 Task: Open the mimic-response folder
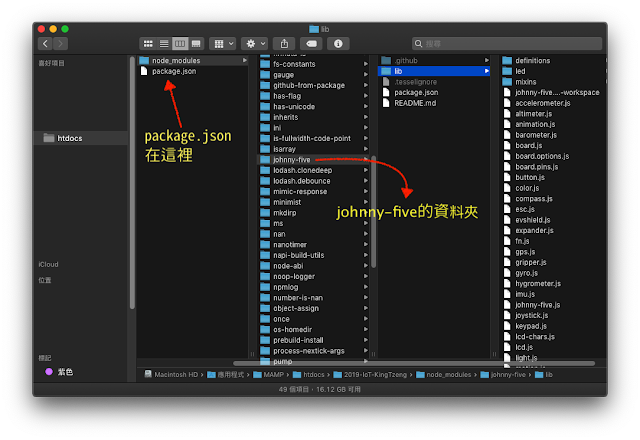[x=314, y=191]
